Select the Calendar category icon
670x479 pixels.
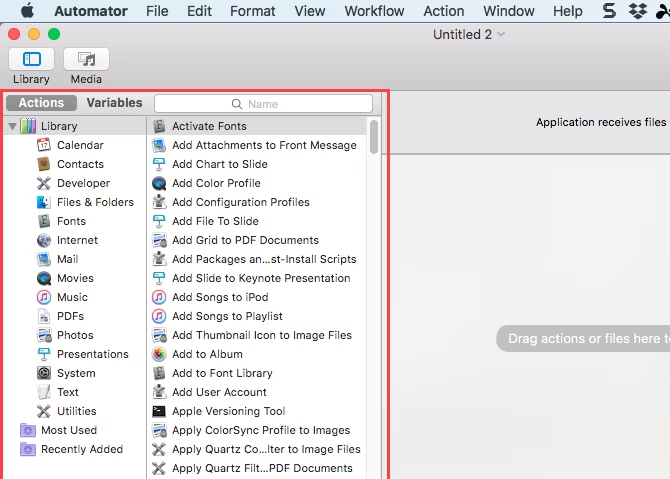pyautogui.click(x=44, y=145)
